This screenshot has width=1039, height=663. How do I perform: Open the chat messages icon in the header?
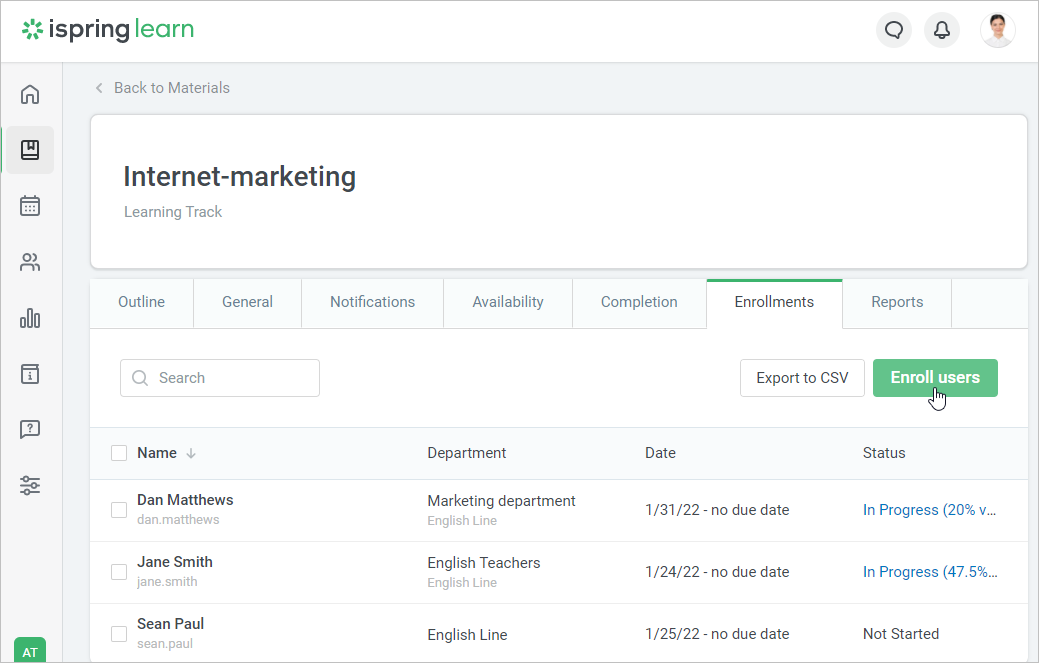click(x=893, y=29)
